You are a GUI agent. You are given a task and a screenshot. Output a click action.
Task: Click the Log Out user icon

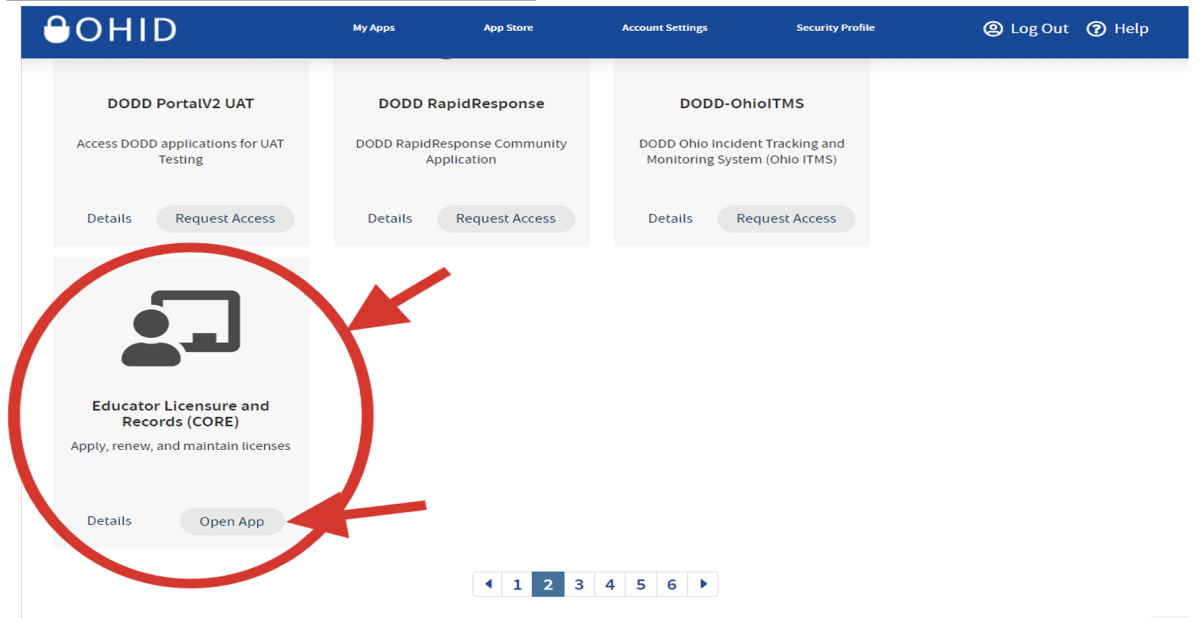[993, 29]
